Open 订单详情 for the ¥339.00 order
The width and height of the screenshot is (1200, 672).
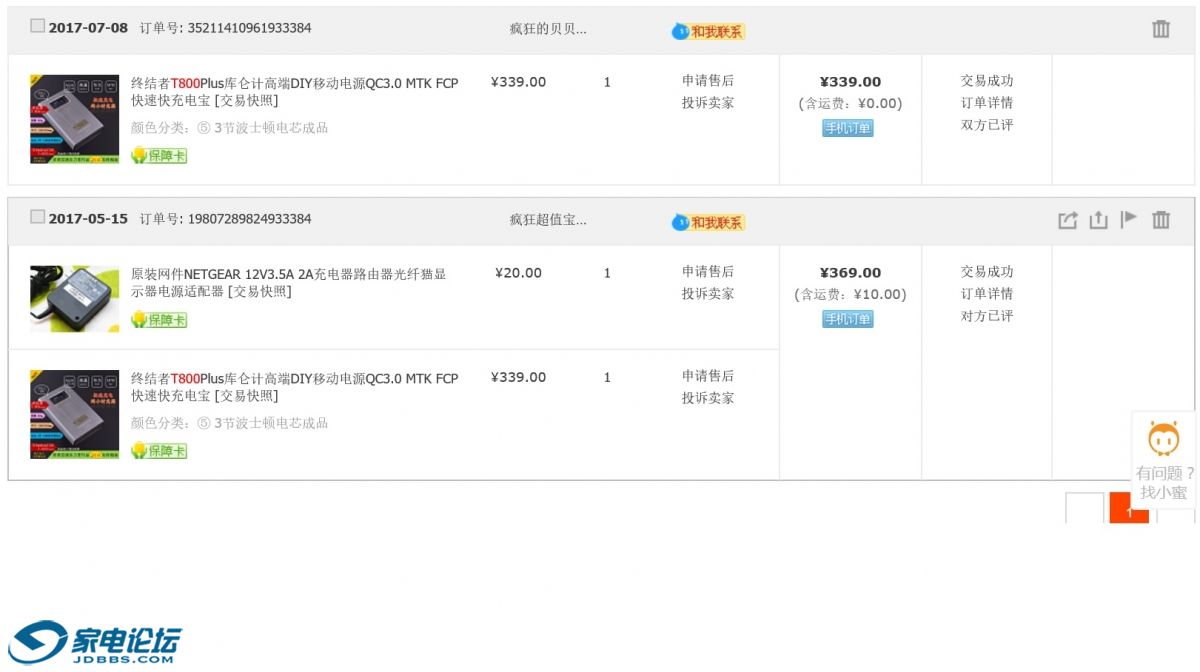[986, 103]
